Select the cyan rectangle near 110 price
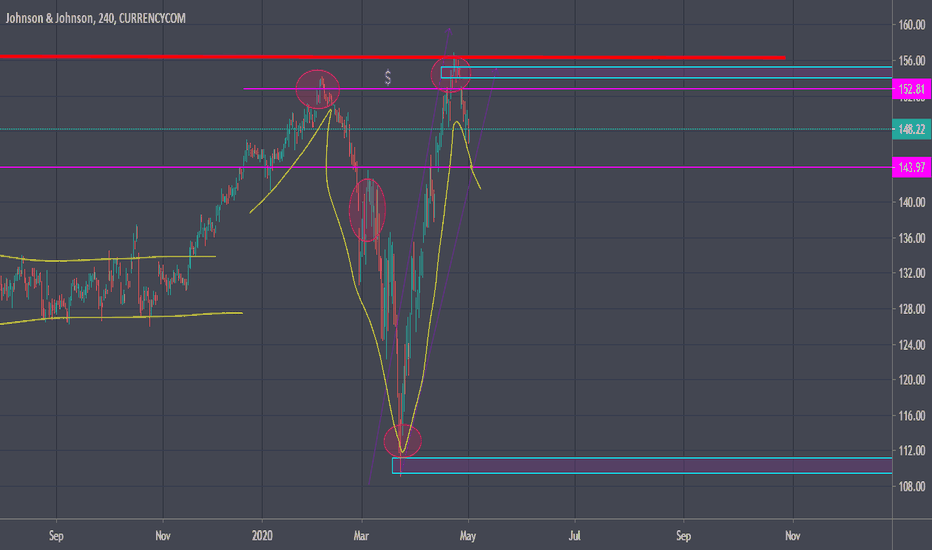The width and height of the screenshot is (932, 550). 642,466
